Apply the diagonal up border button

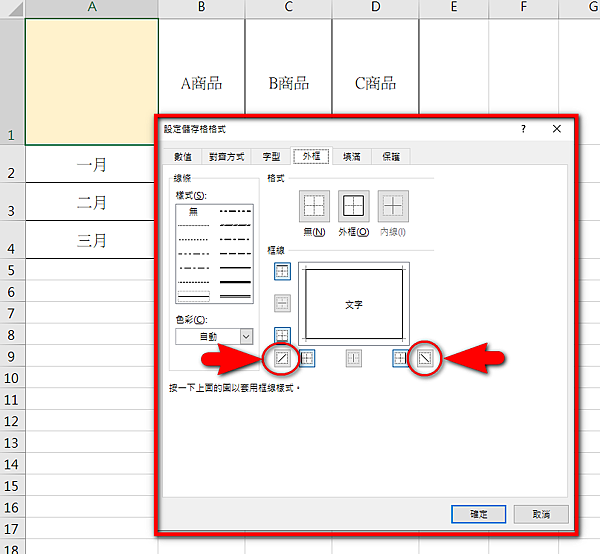coord(282,358)
